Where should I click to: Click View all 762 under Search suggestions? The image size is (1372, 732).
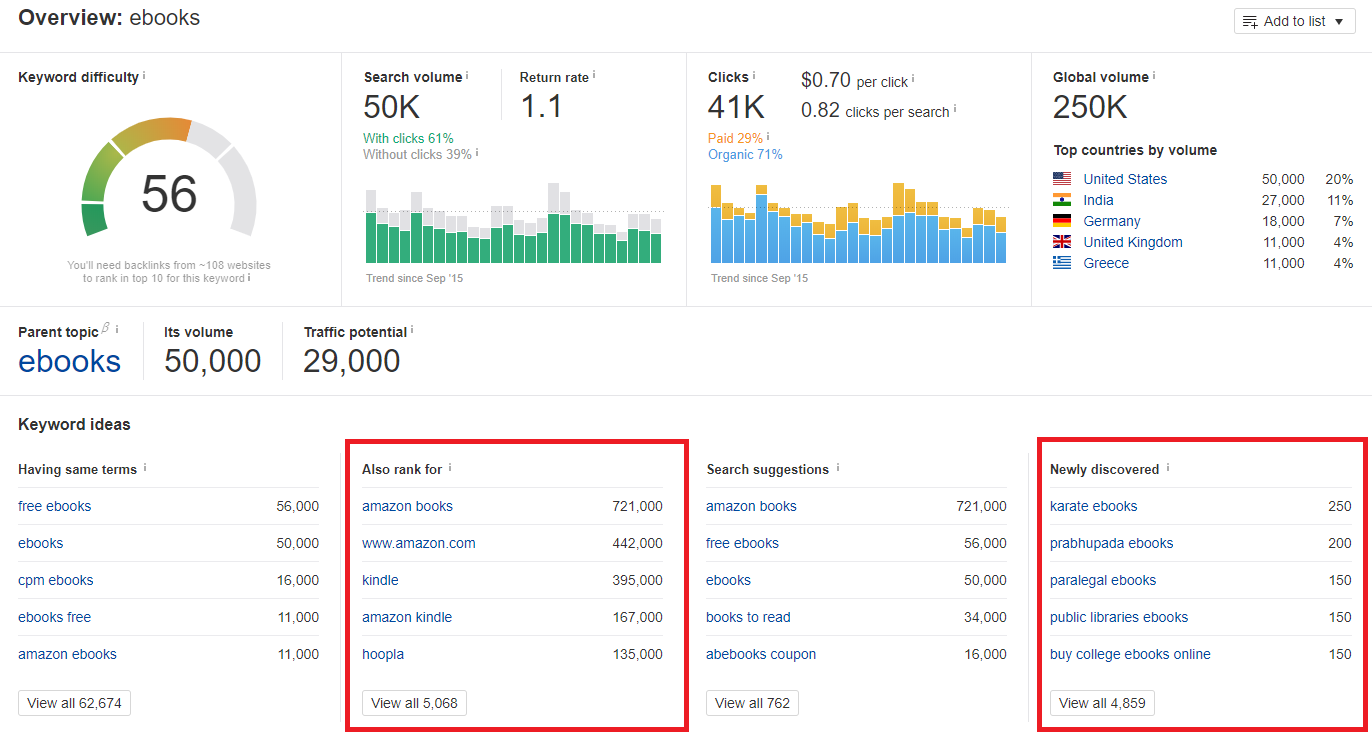tap(752, 703)
